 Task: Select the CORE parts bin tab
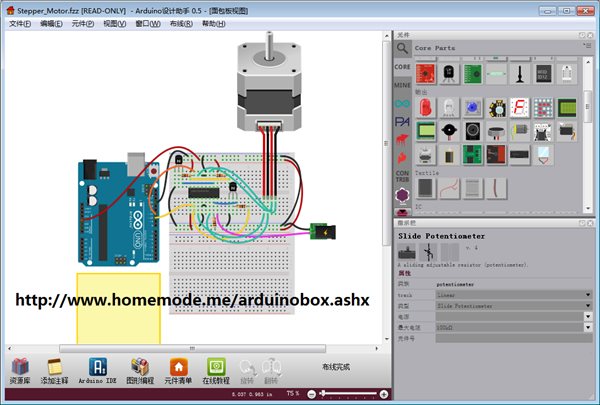[402, 67]
